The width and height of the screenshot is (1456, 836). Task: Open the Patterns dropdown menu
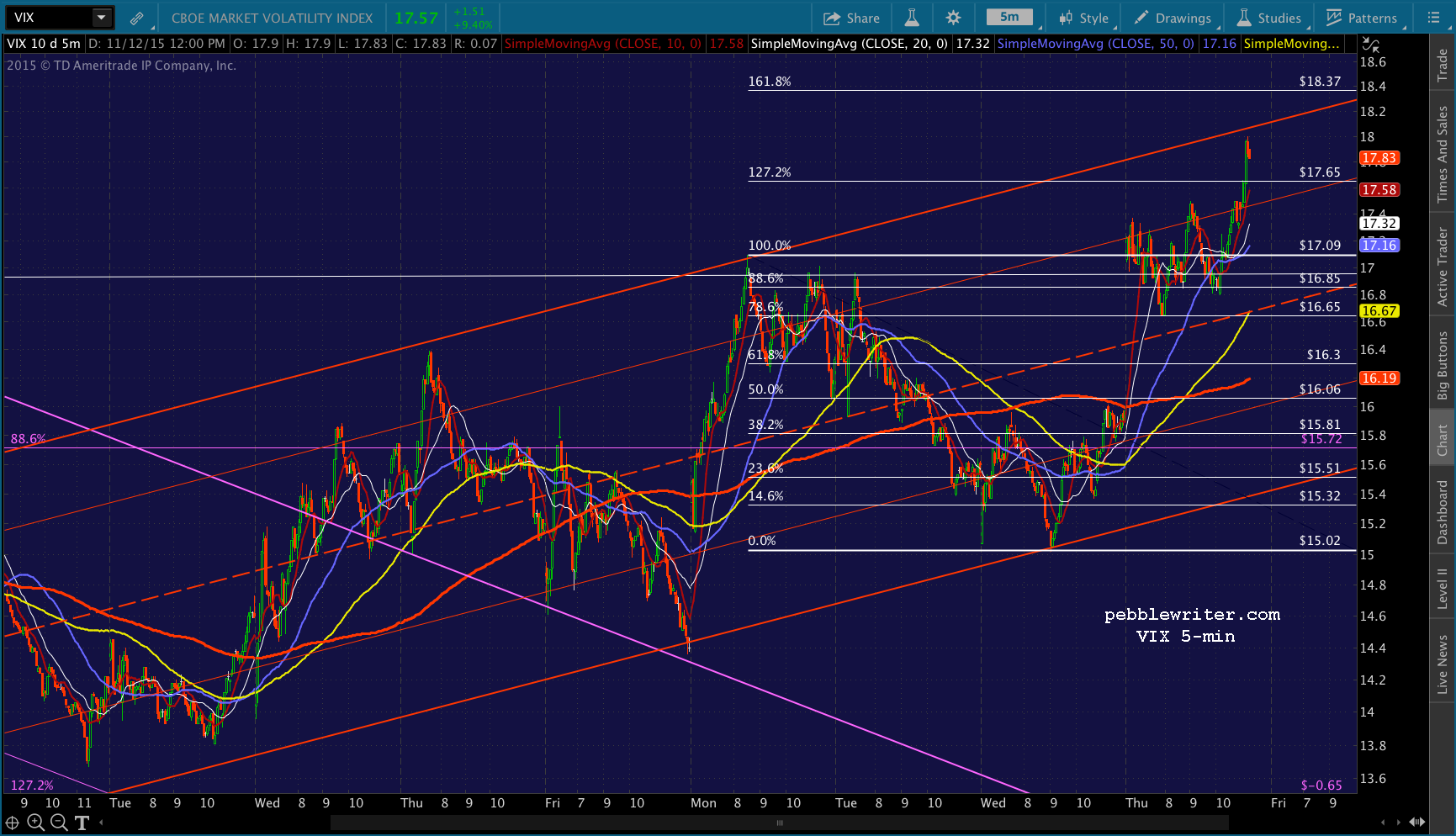coord(1362,18)
